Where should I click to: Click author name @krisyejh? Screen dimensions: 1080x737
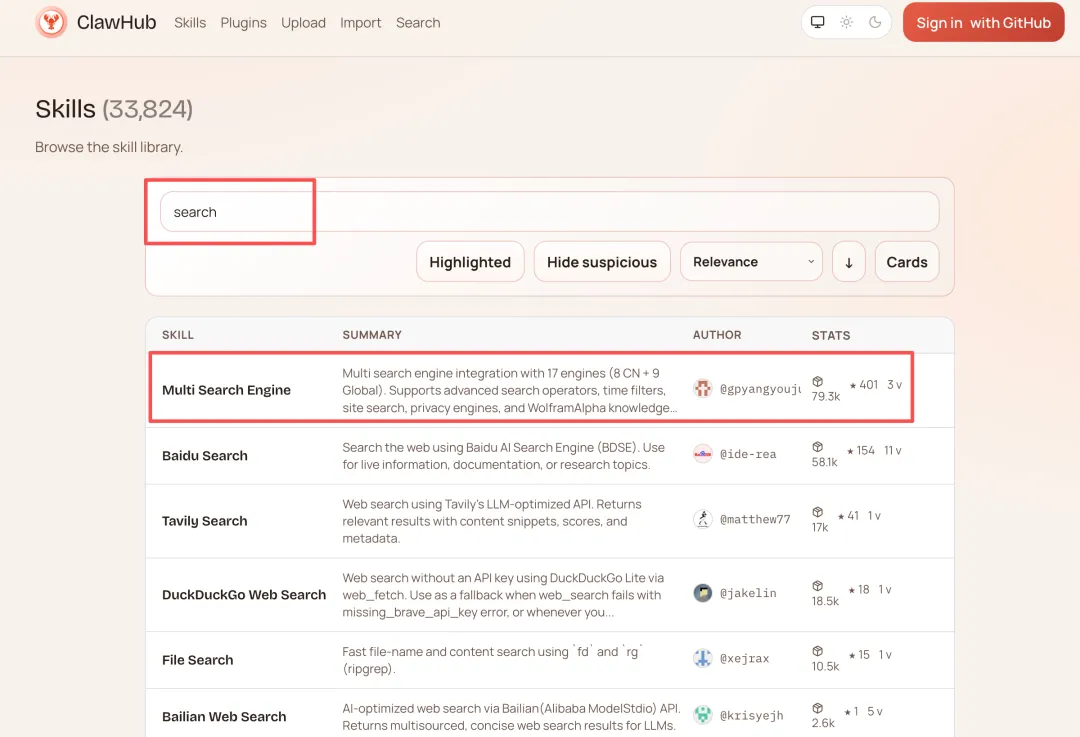point(751,715)
